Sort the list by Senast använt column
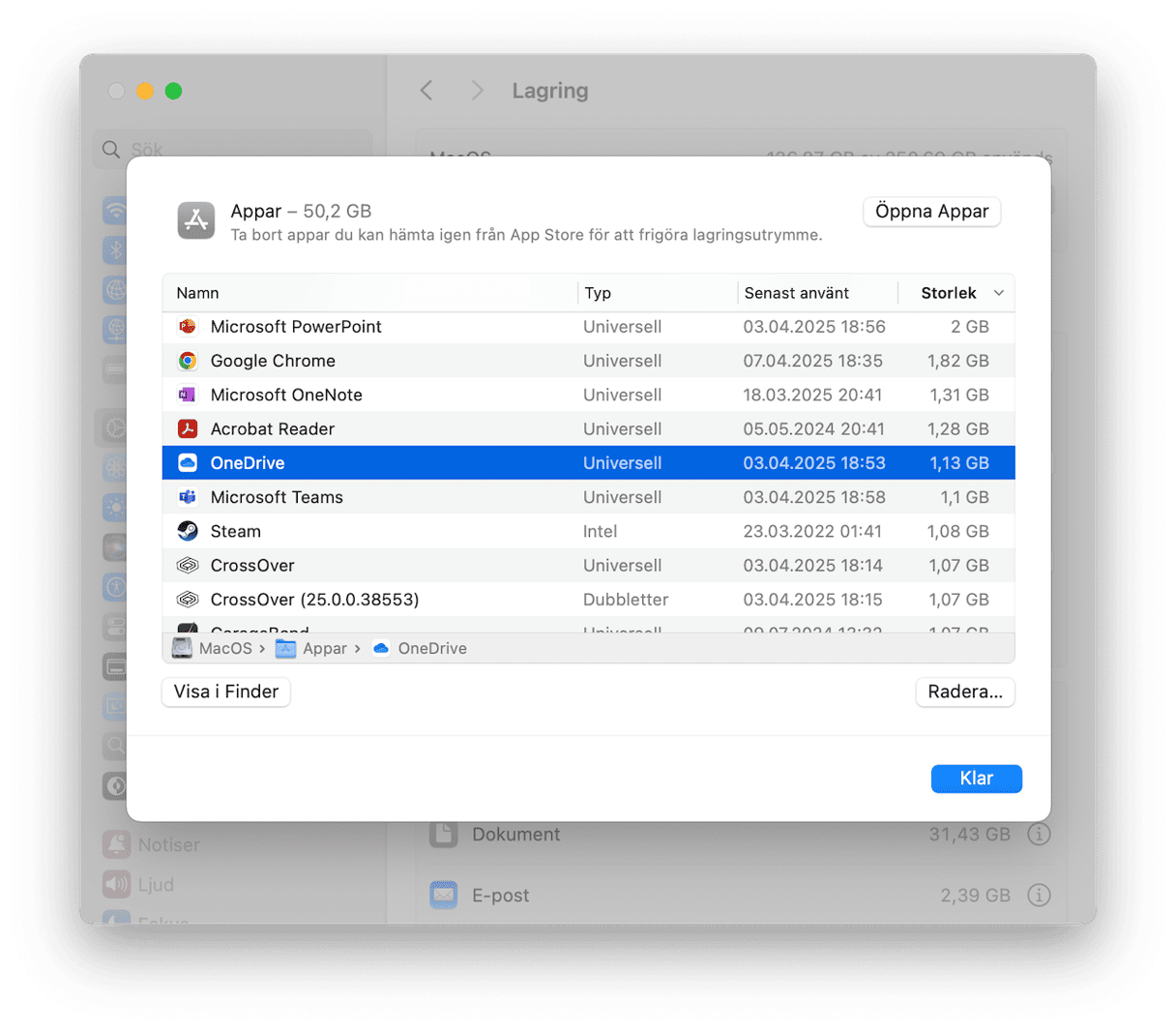The width and height of the screenshot is (1176, 1029). 818,293
